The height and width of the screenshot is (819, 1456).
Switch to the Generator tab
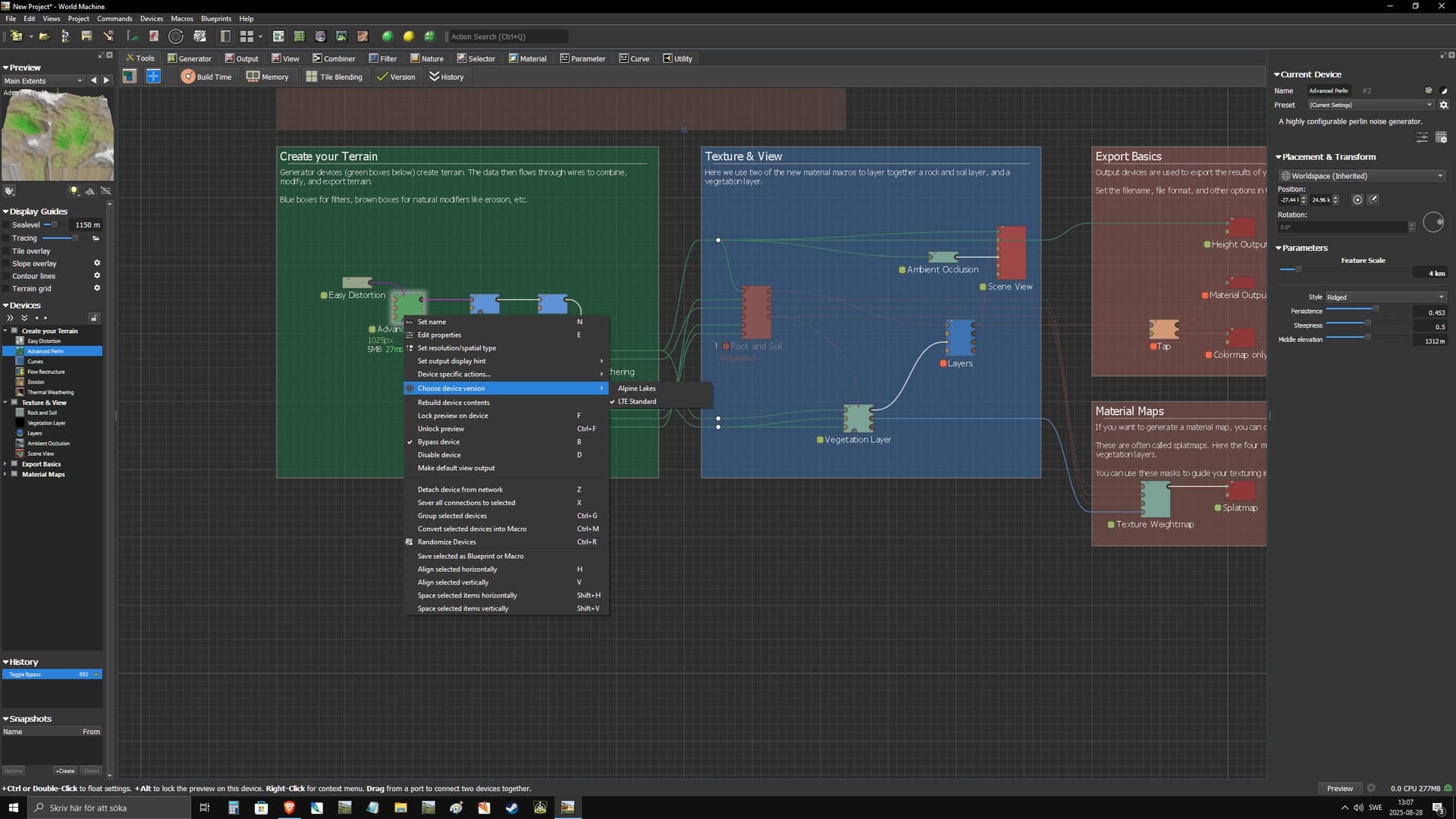pos(190,58)
